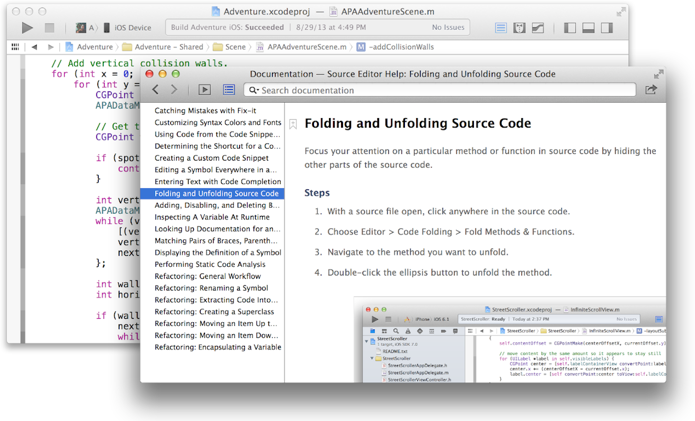Open Catching Mistakes with Fix-it topic
This screenshot has width=695, height=421.
205,110
